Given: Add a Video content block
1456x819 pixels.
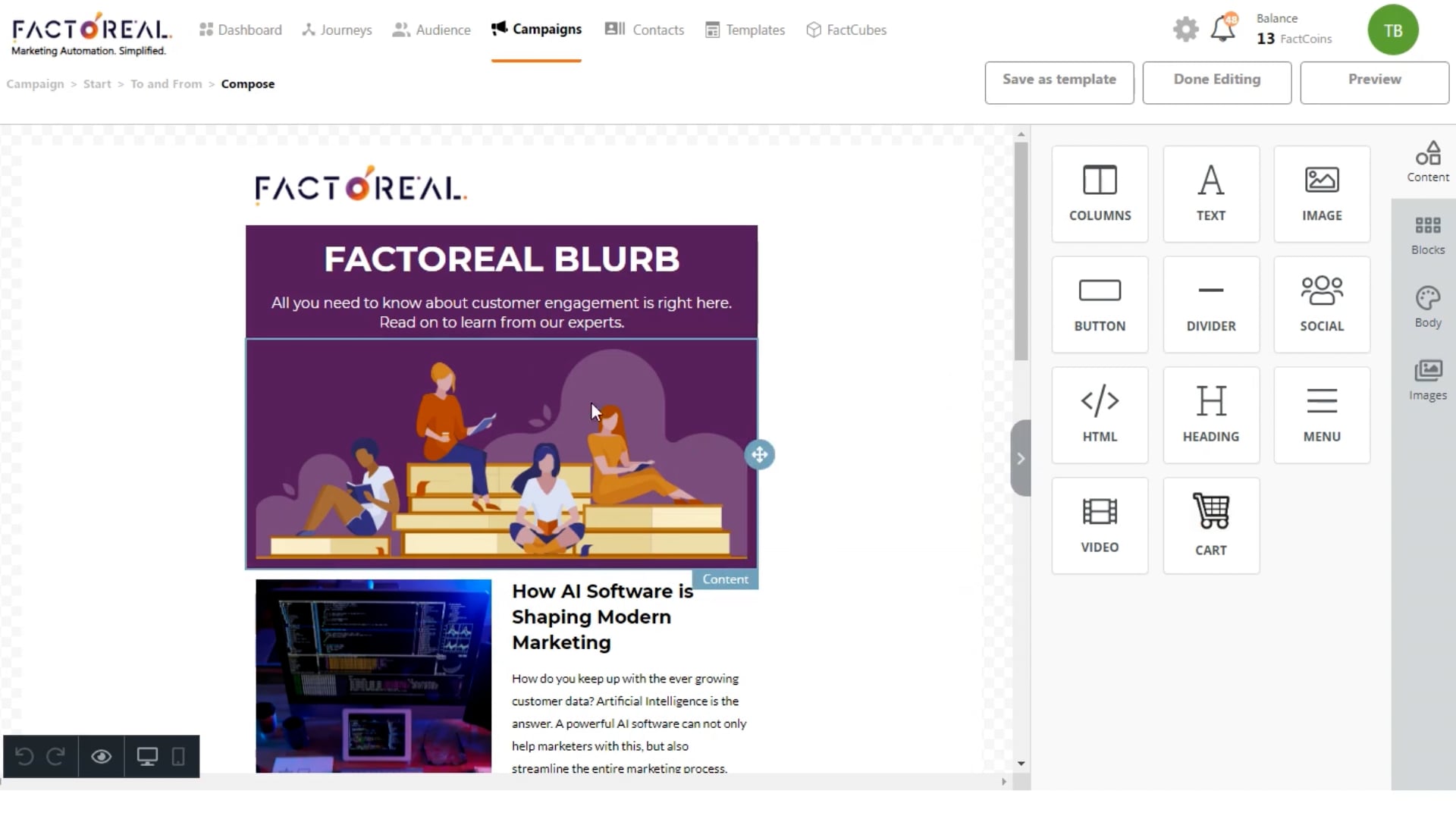Looking at the screenshot, I should [x=1100, y=526].
